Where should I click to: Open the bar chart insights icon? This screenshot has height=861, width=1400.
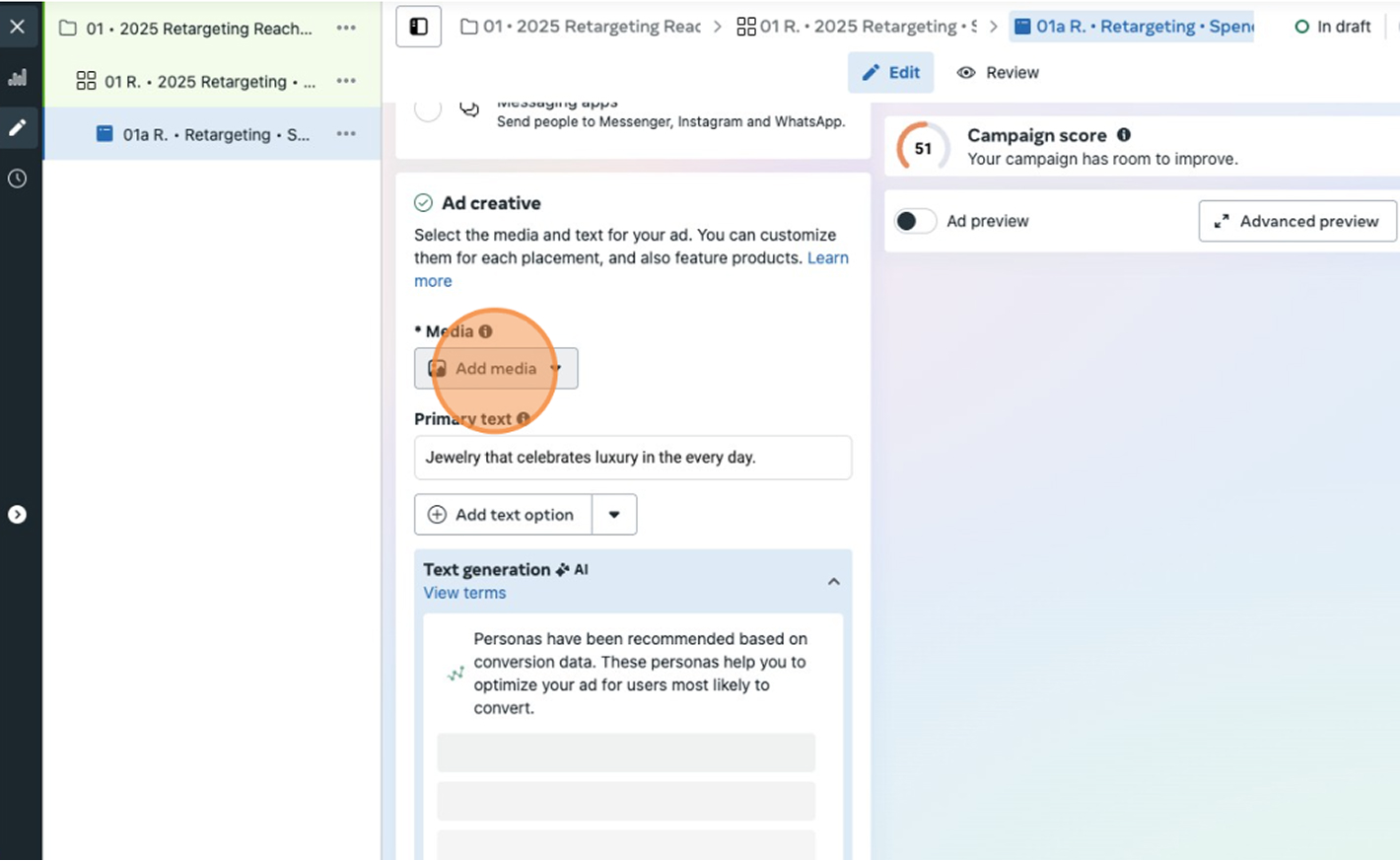[18, 78]
